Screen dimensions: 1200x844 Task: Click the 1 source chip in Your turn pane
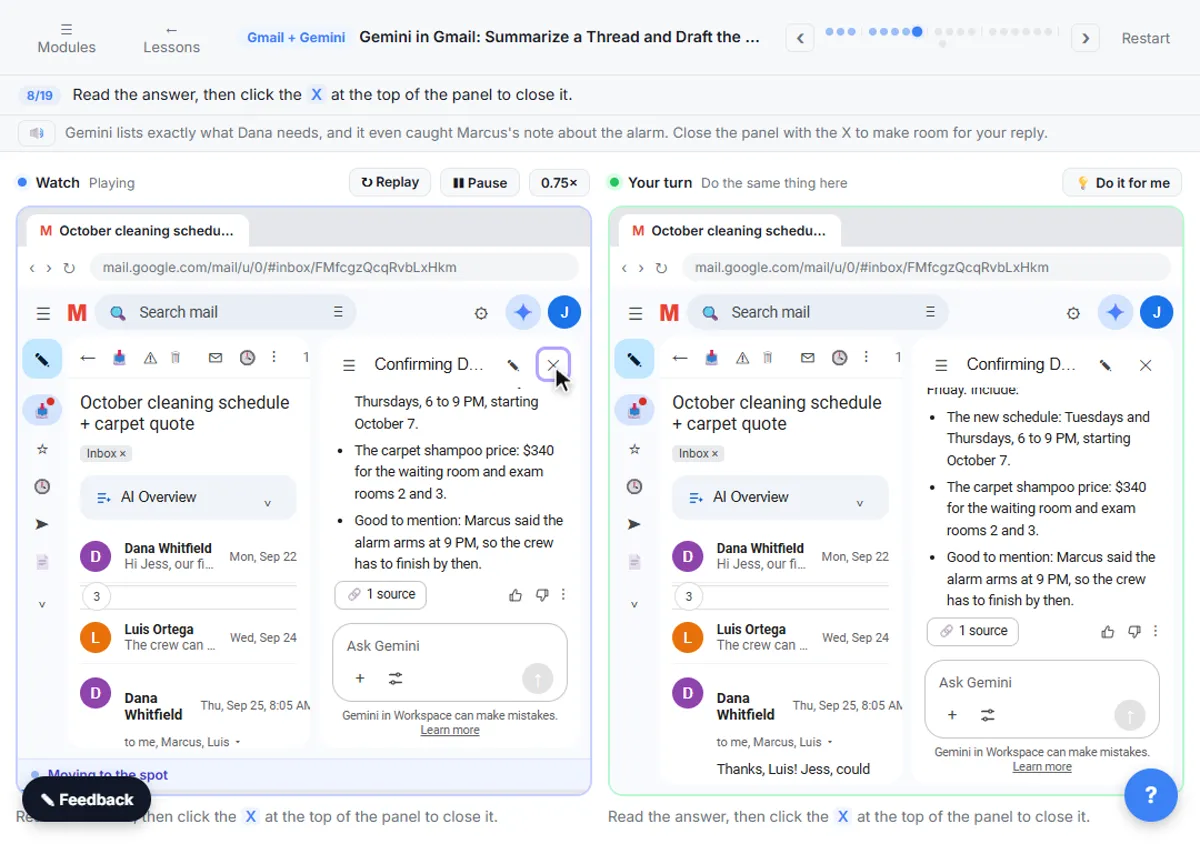[973, 631]
